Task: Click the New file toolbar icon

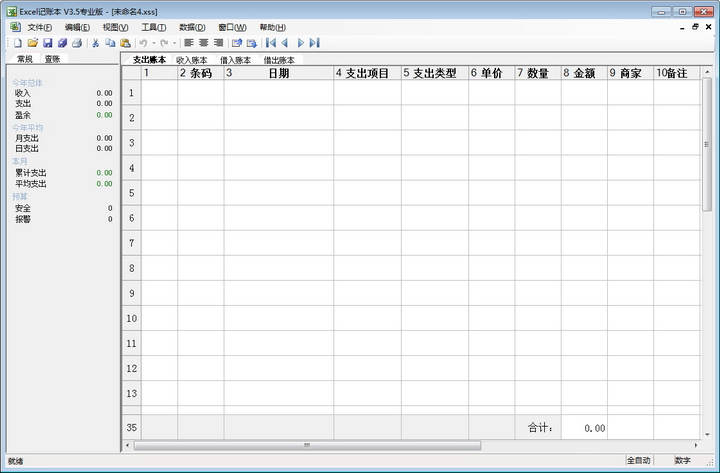Action: click(18, 43)
